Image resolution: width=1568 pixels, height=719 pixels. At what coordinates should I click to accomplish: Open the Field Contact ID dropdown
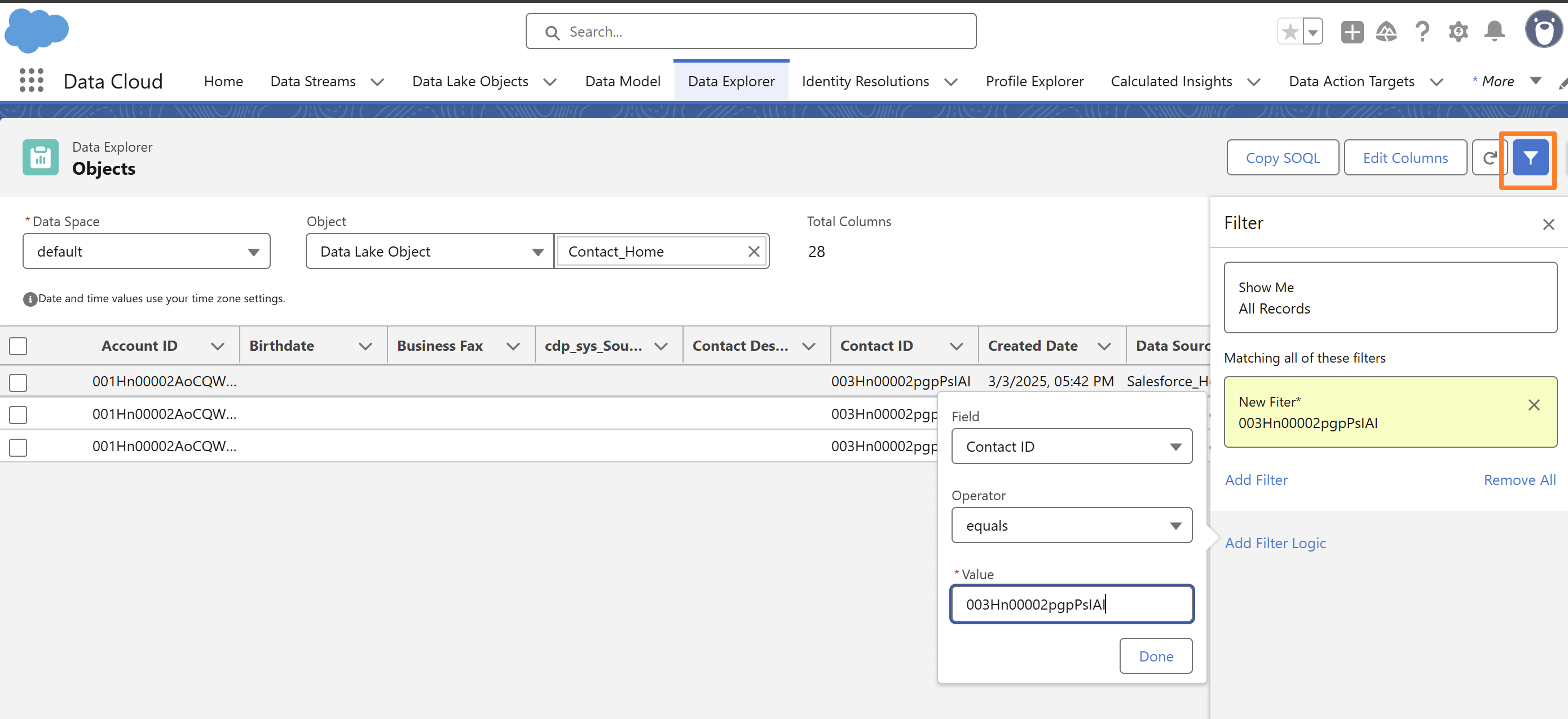[1071, 446]
